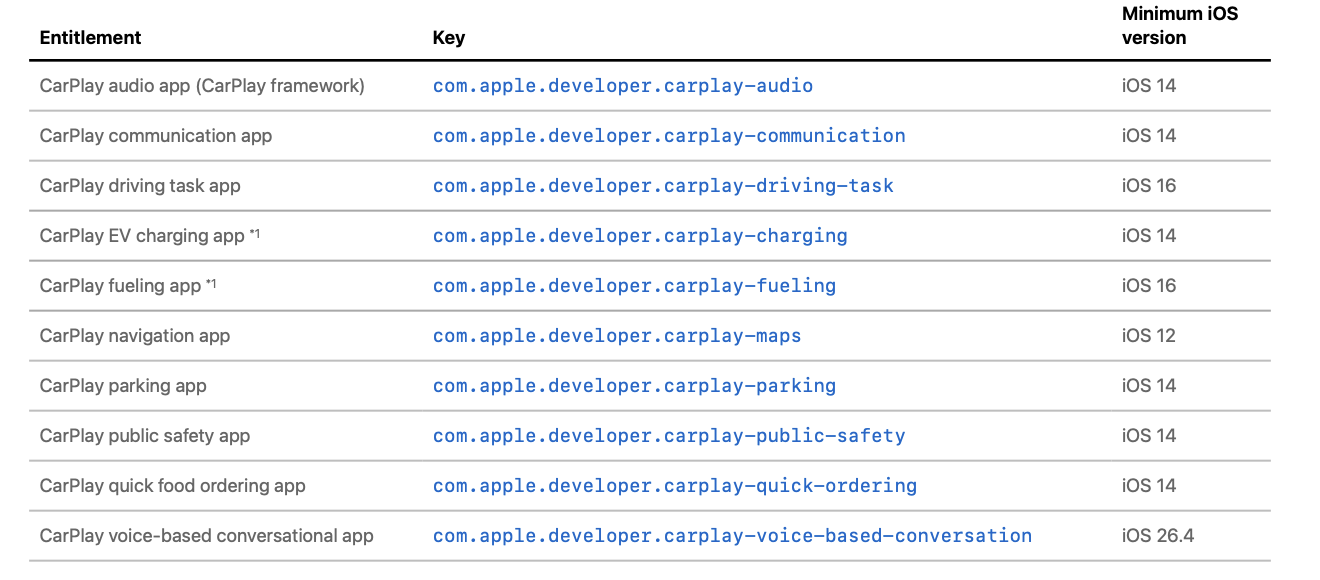
Task: Open the carplay-voice-based-conversation key link
Action: (731, 536)
